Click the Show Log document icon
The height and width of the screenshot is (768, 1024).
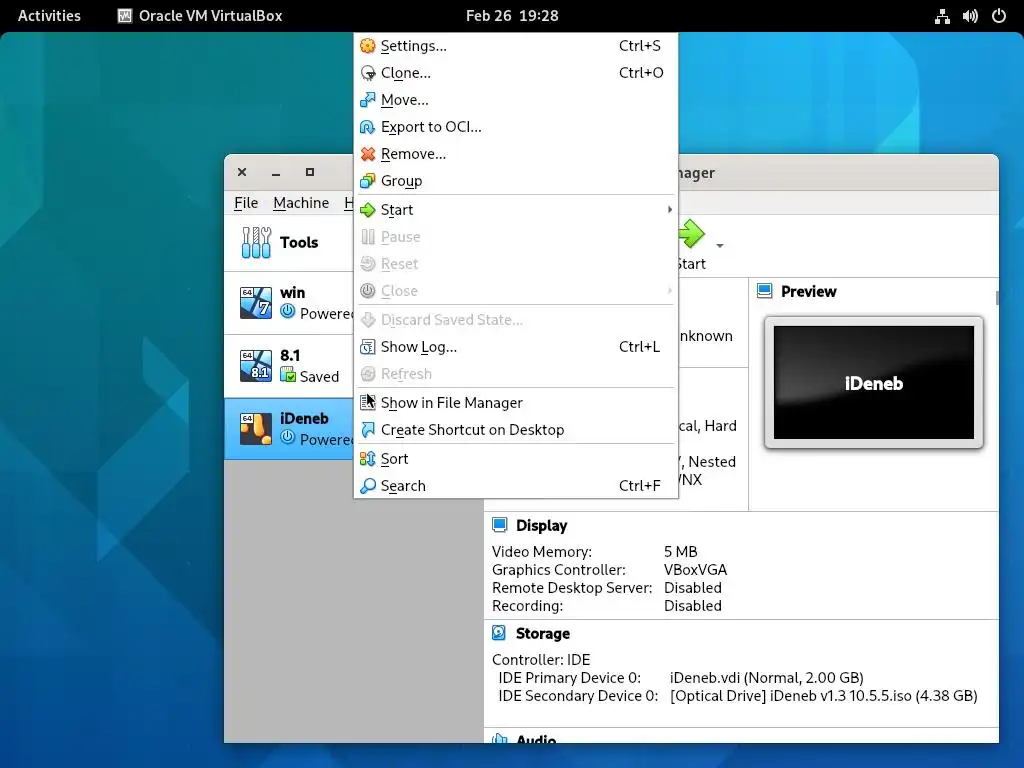tap(368, 347)
